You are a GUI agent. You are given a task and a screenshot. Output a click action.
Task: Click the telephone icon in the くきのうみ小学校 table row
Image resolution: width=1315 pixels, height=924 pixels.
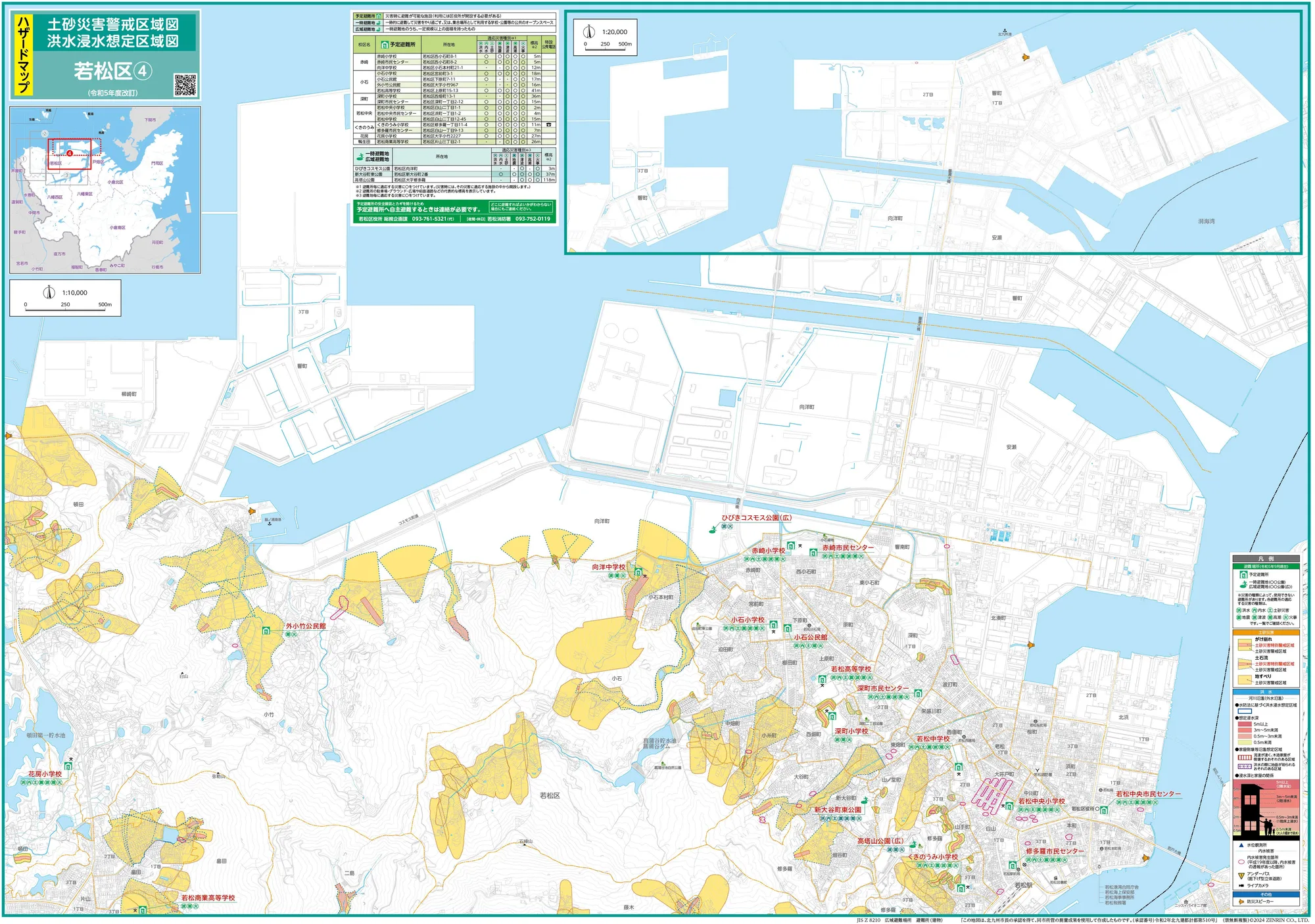click(x=548, y=125)
